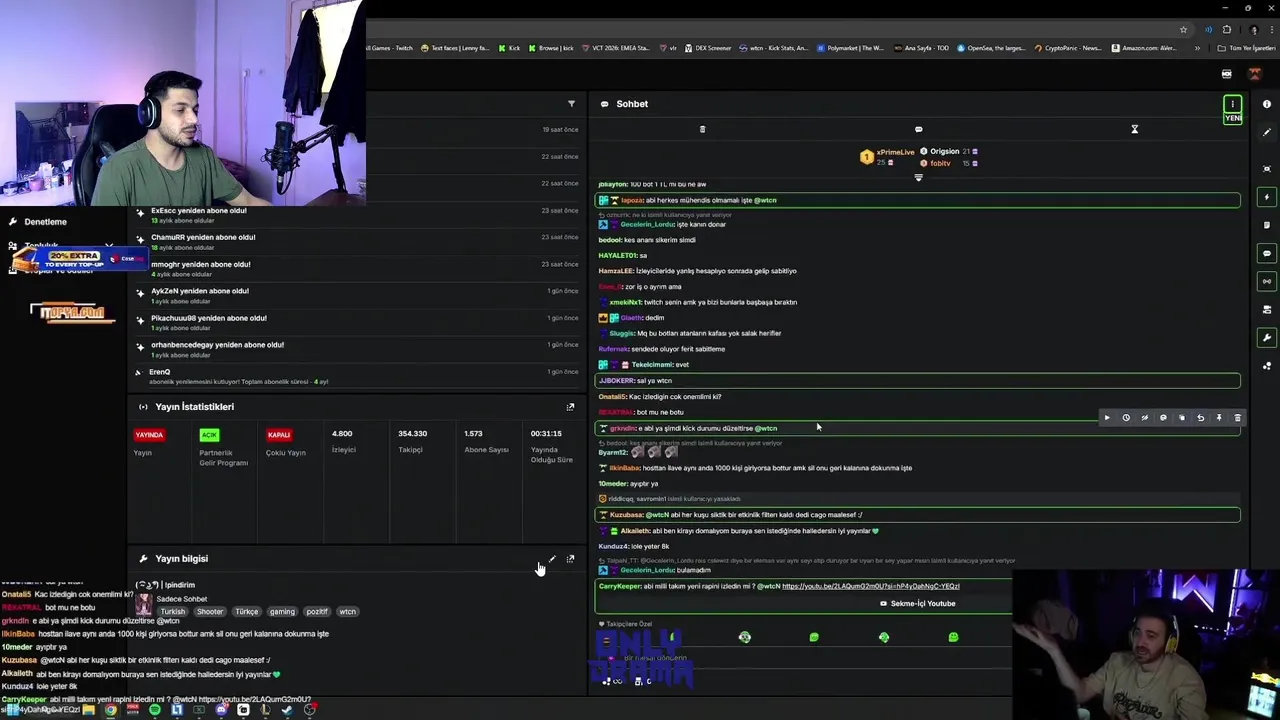Image resolution: width=1280 pixels, height=720 pixels.
Task: Open Denetleme in the left sidebar
Action: point(45,222)
